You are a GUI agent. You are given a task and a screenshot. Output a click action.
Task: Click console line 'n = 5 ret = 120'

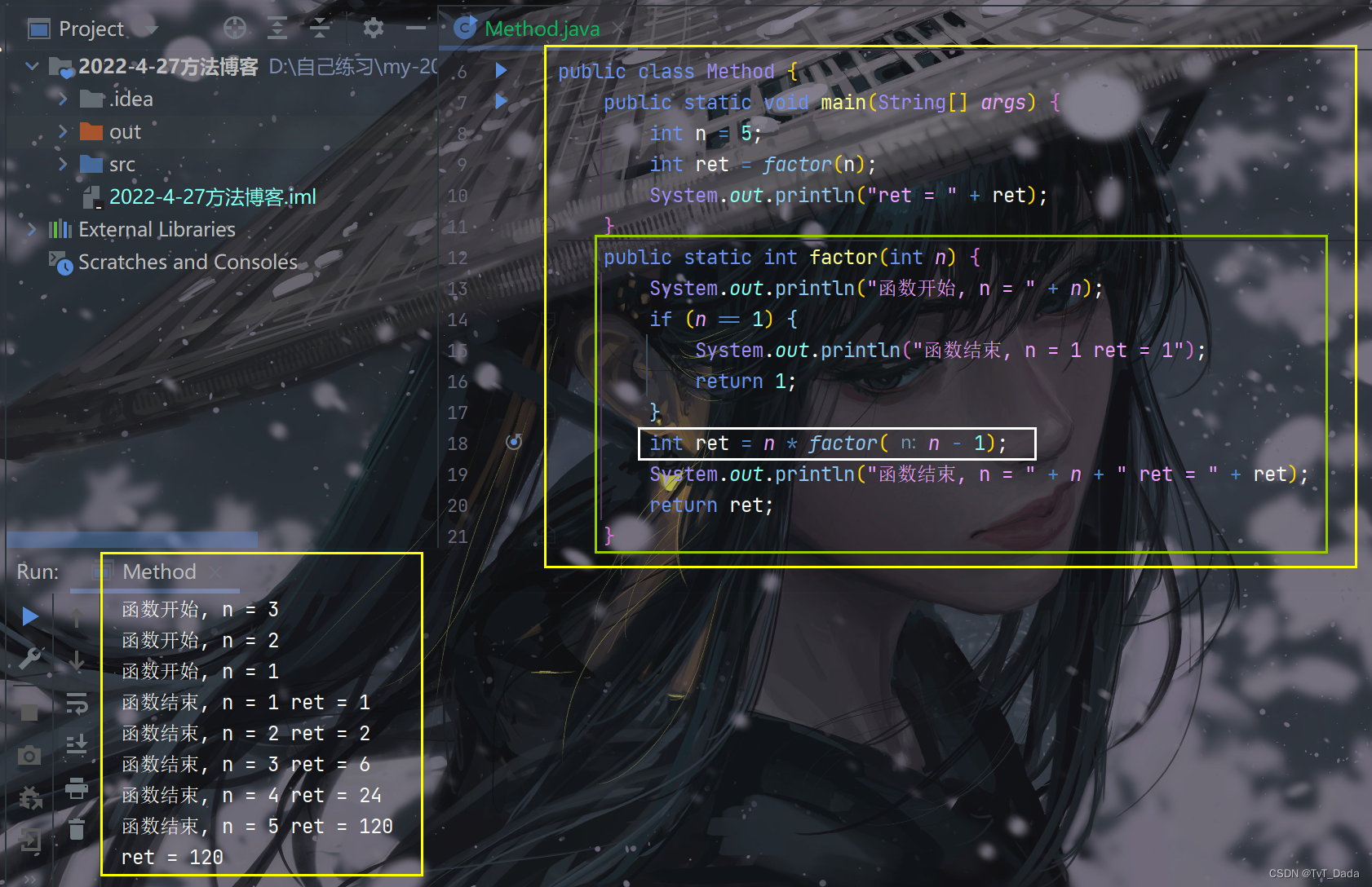tap(308, 827)
